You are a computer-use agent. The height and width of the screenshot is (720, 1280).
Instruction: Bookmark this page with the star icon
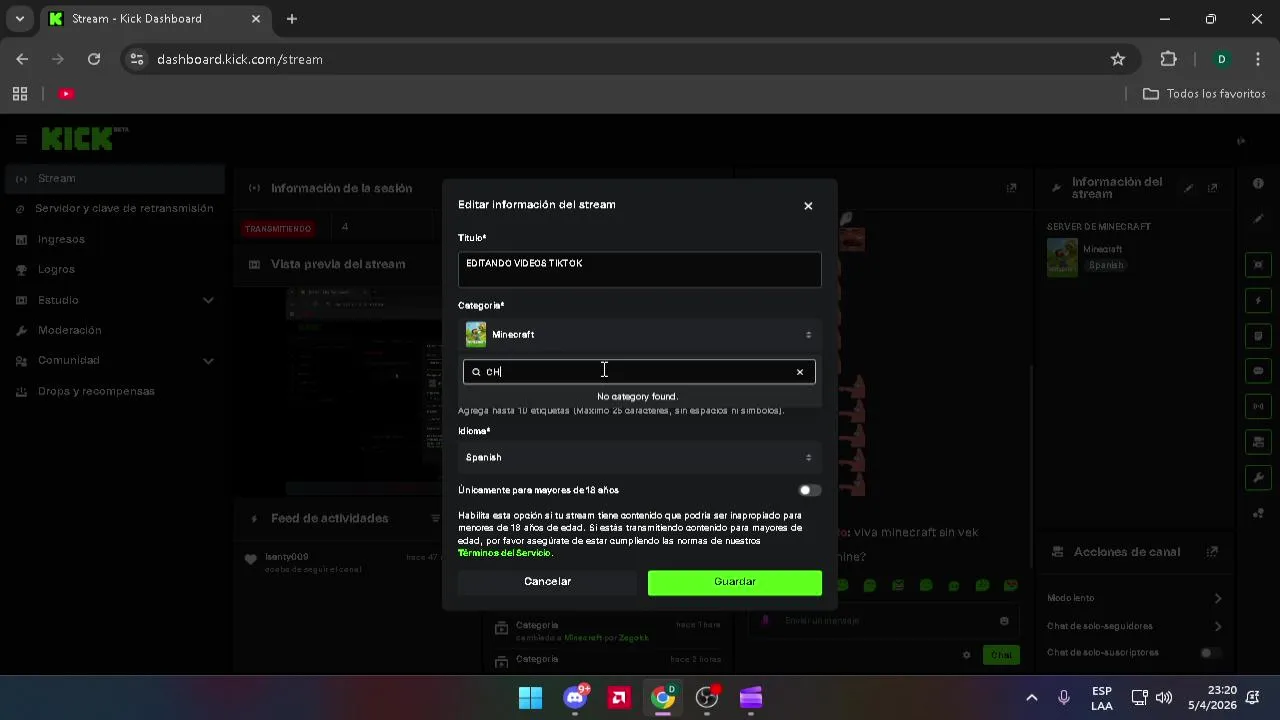point(1118,59)
